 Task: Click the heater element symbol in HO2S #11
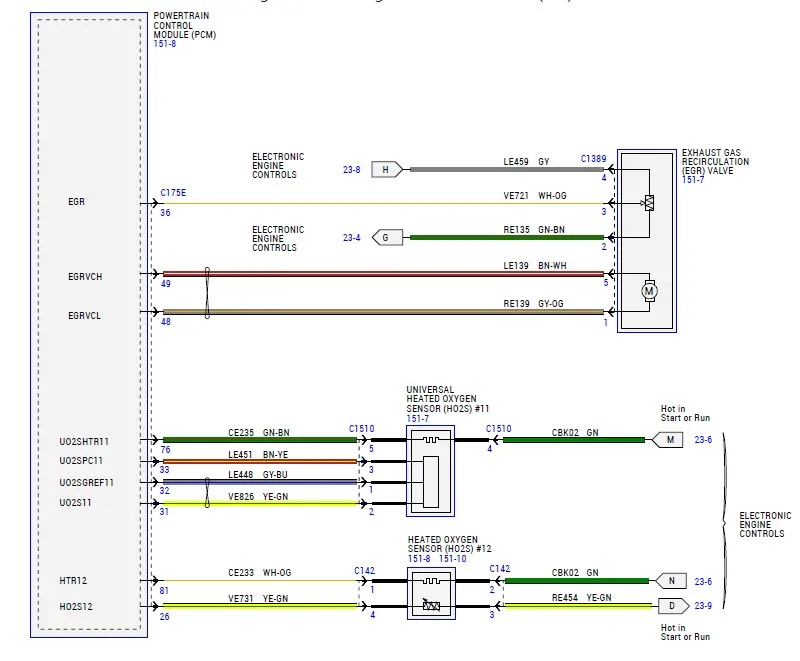point(431,440)
